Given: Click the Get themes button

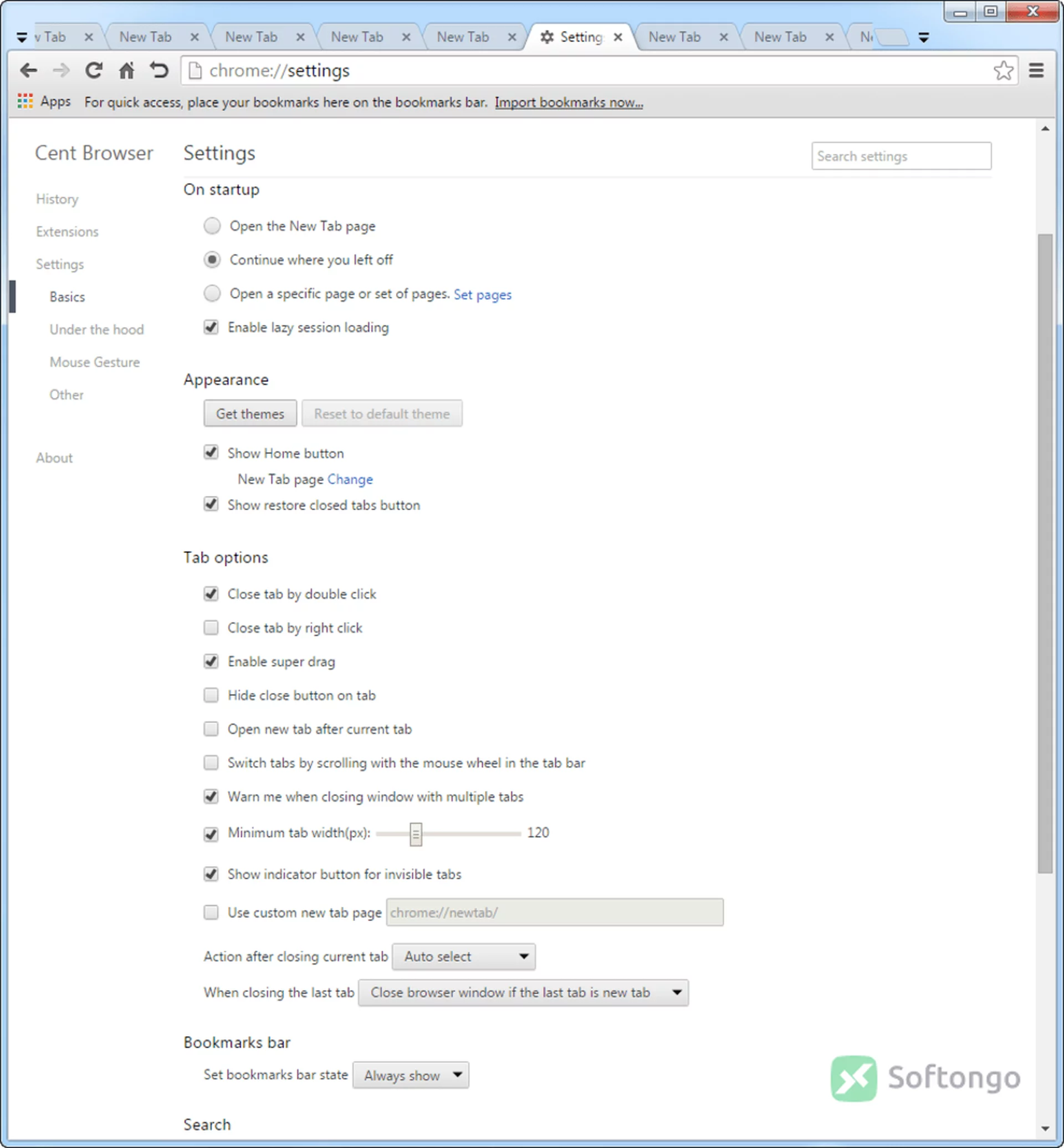Looking at the screenshot, I should 250,414.
